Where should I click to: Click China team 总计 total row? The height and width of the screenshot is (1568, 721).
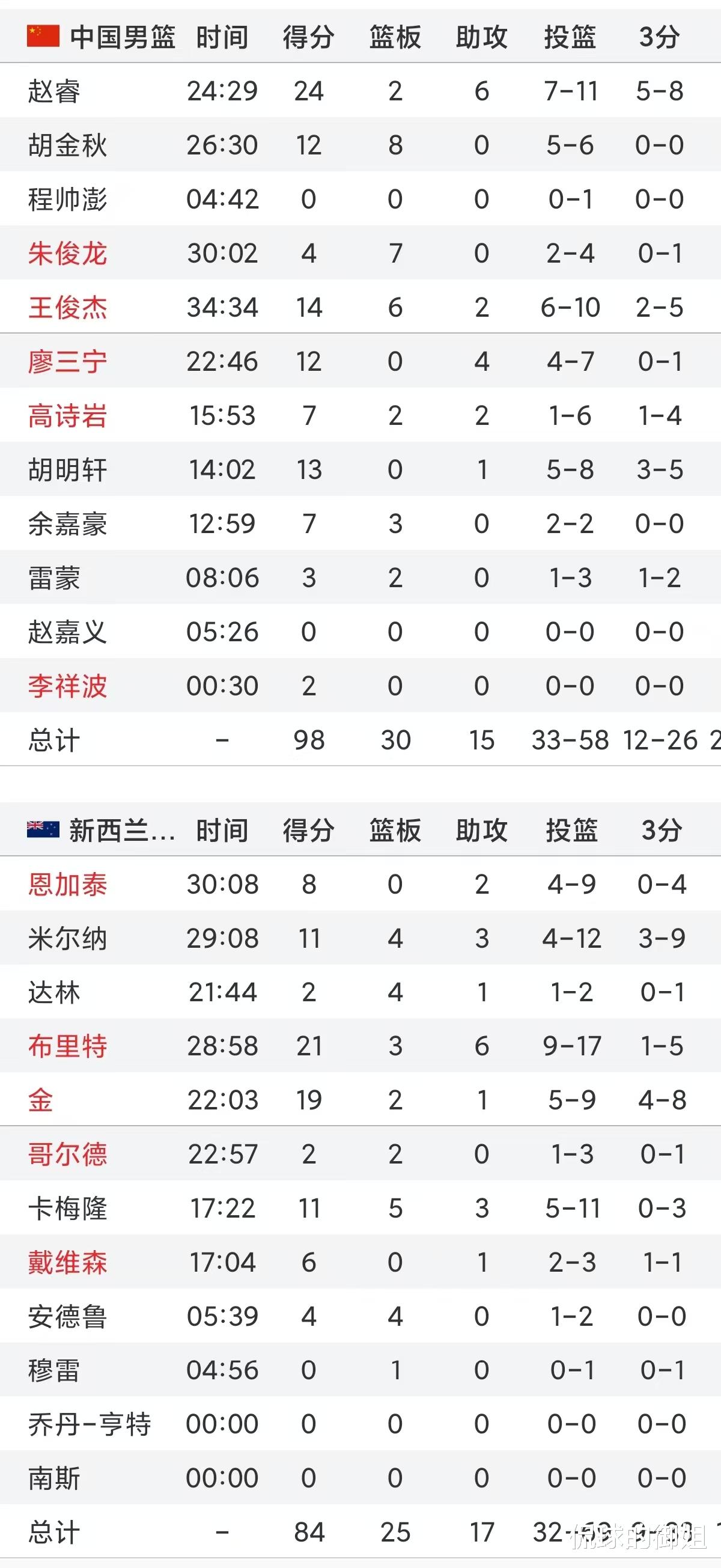point(54,740)
